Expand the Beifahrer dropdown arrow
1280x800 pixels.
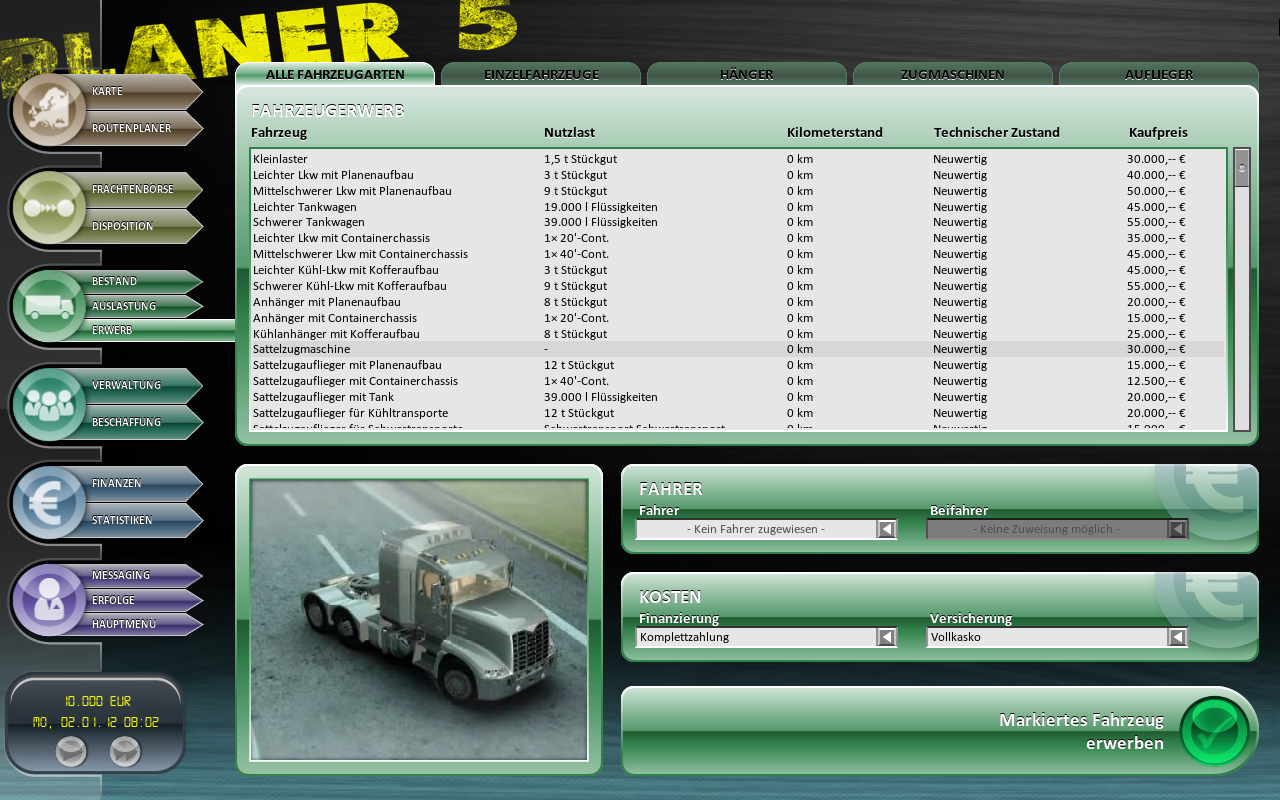pos(1177,529)
